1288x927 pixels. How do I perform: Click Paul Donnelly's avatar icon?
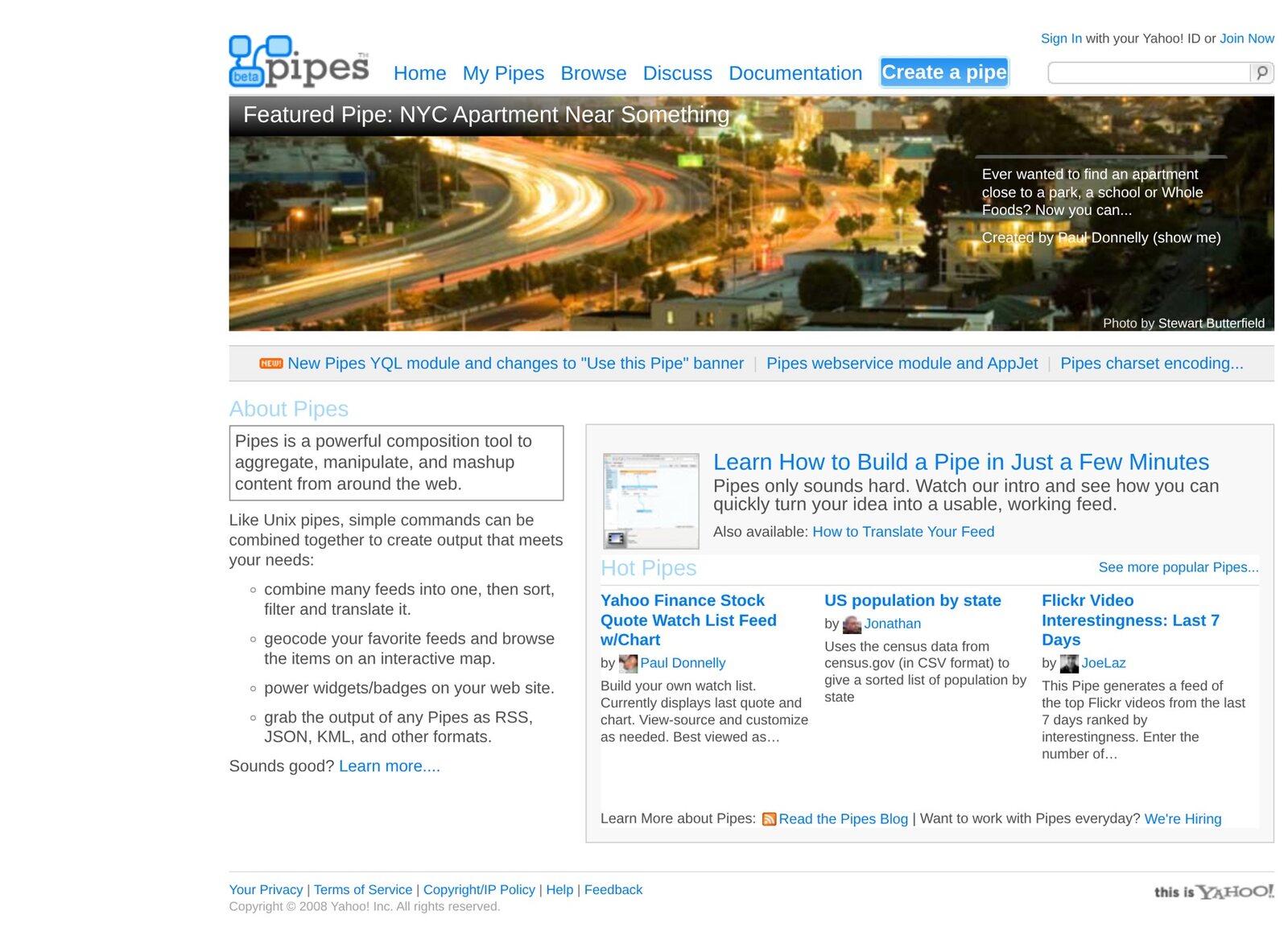click(628, 664)
